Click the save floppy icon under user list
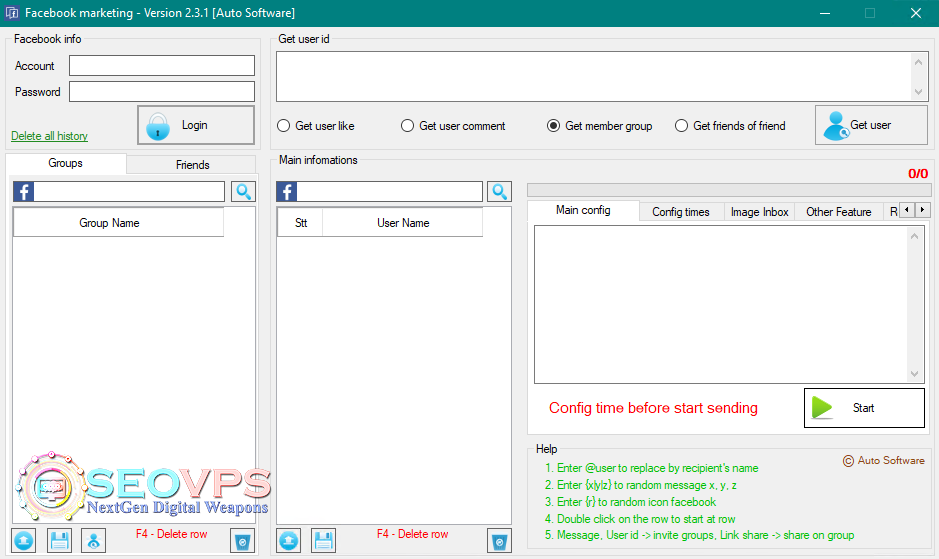Viewport: 939px width, 559px height. pos(323,540)
